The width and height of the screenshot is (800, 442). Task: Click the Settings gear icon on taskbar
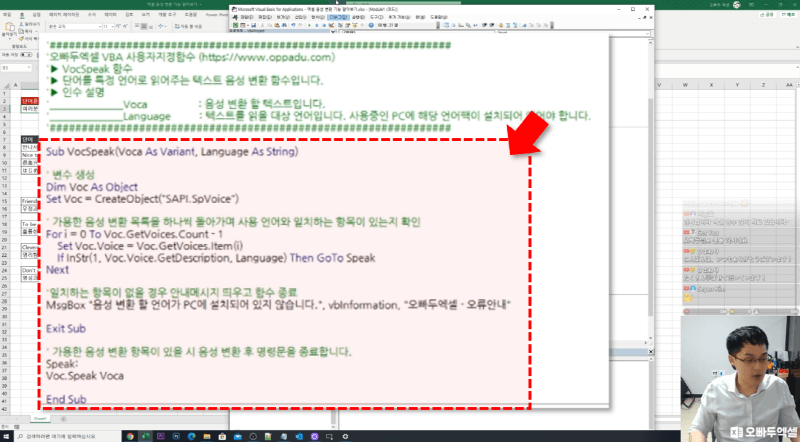coord(345,436)
